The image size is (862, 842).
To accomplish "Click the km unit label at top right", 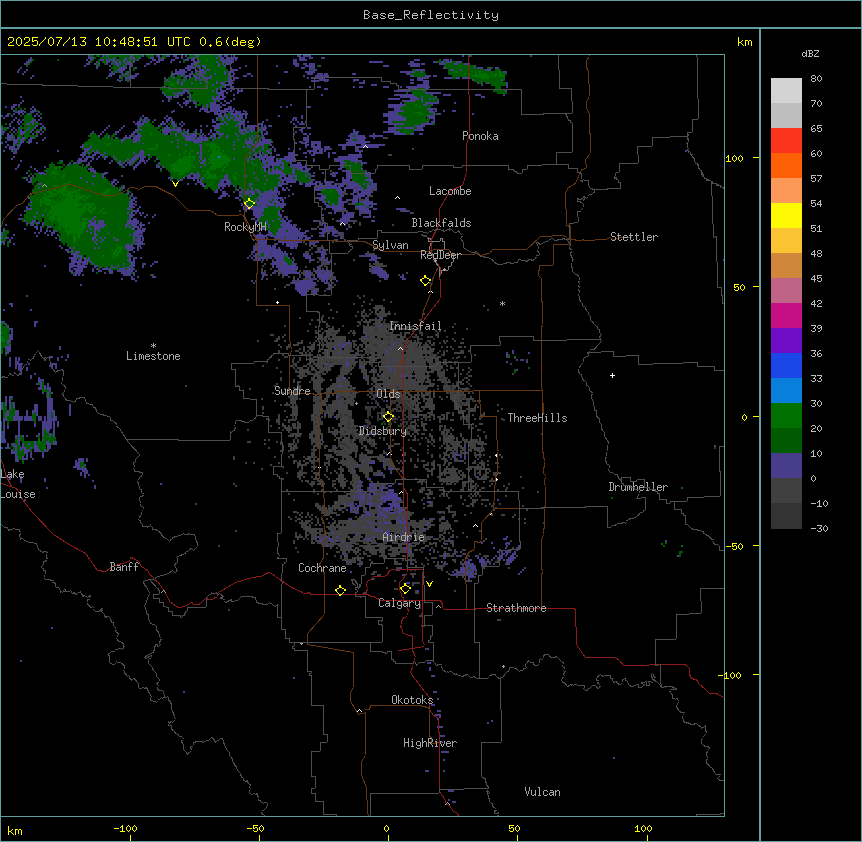I will coord(744,42).
